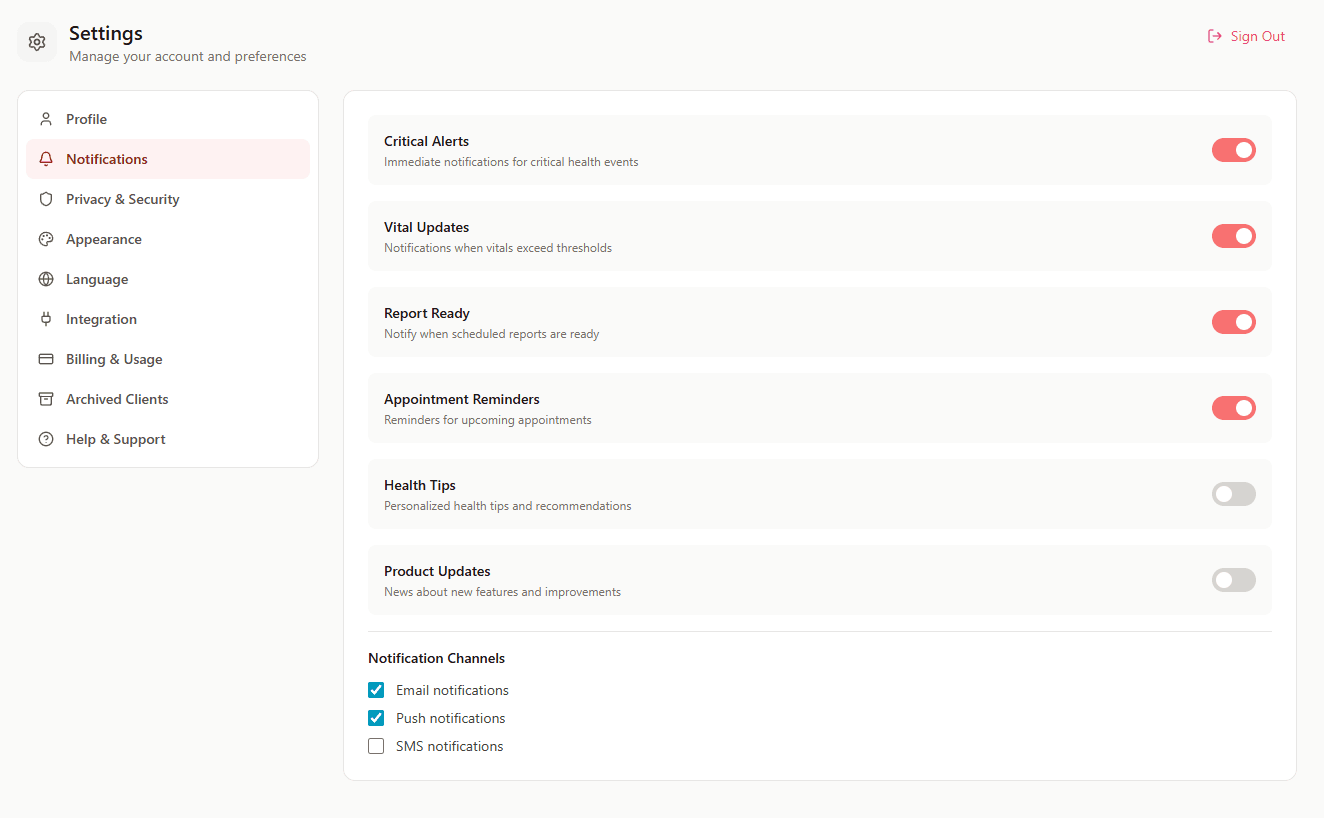Enable the Health Tips toggle

point(1233,494)
